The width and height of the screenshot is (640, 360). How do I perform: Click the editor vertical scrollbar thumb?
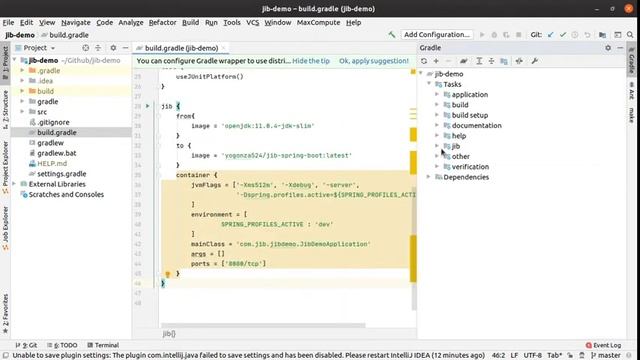(414, 248)
